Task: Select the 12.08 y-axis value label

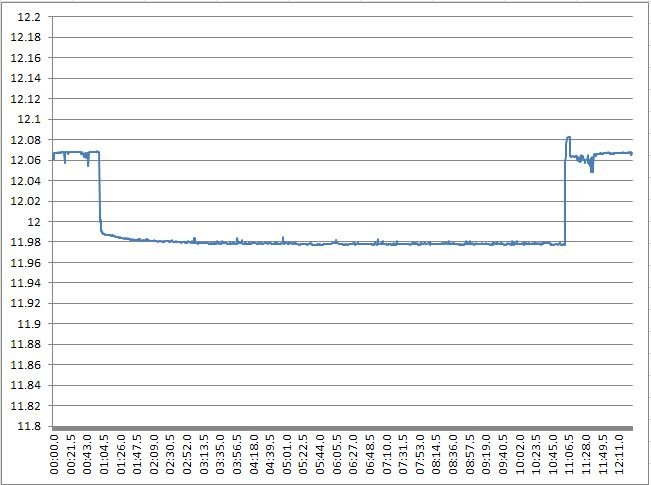Action: [x=25, y=140]
